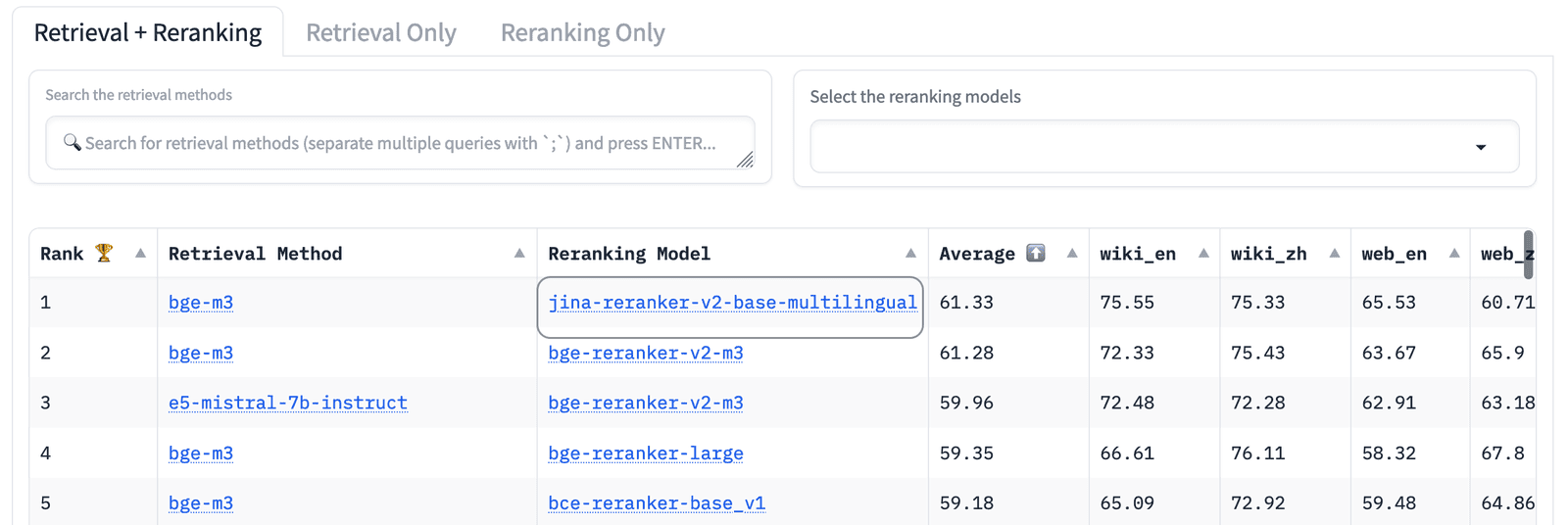The image size is (1568, 525).
Task: Select Average value 59.35
Action: pyautogui.click(x=966, y=453)
